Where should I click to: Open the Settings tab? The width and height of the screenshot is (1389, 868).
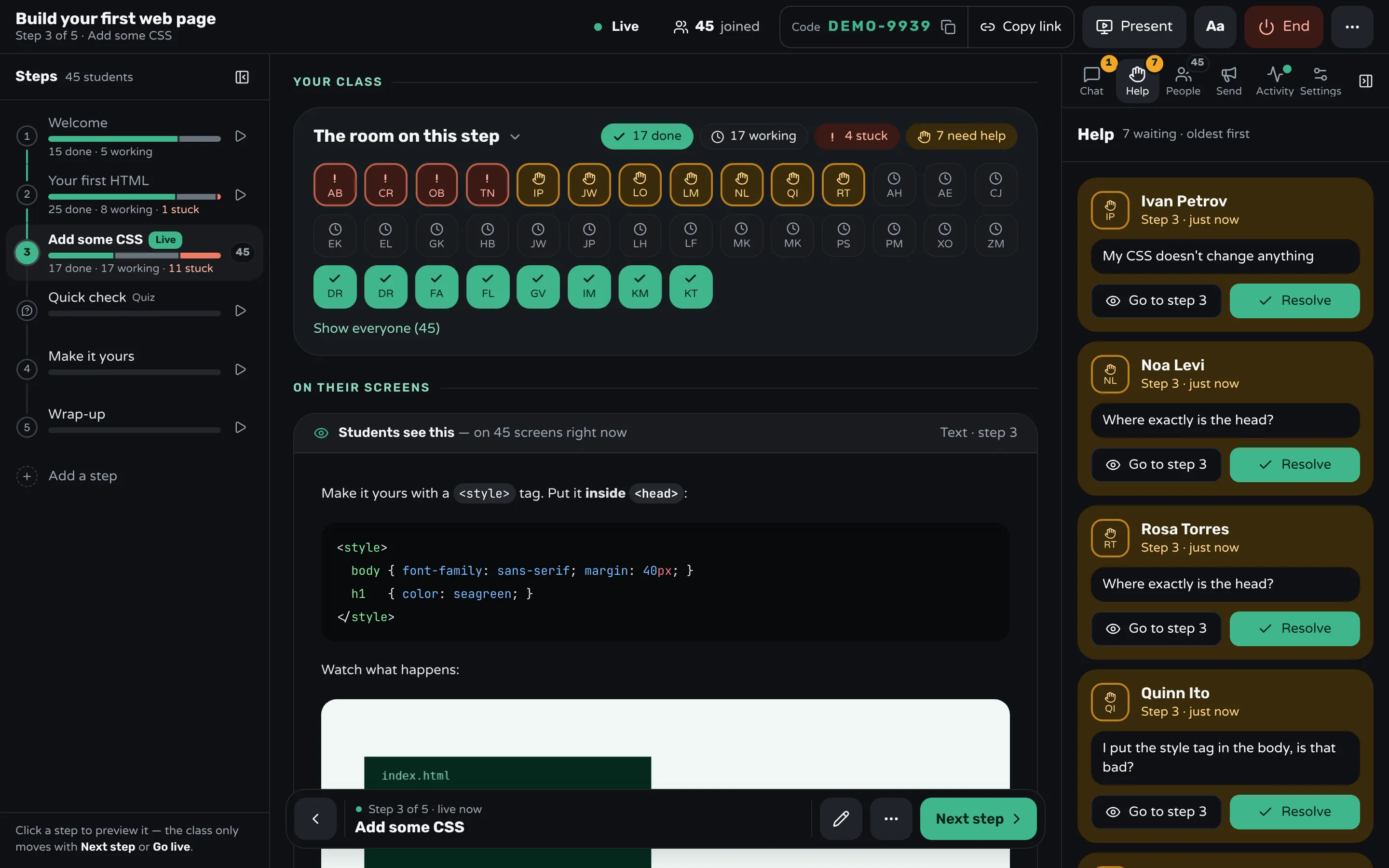click(1320, 81)
